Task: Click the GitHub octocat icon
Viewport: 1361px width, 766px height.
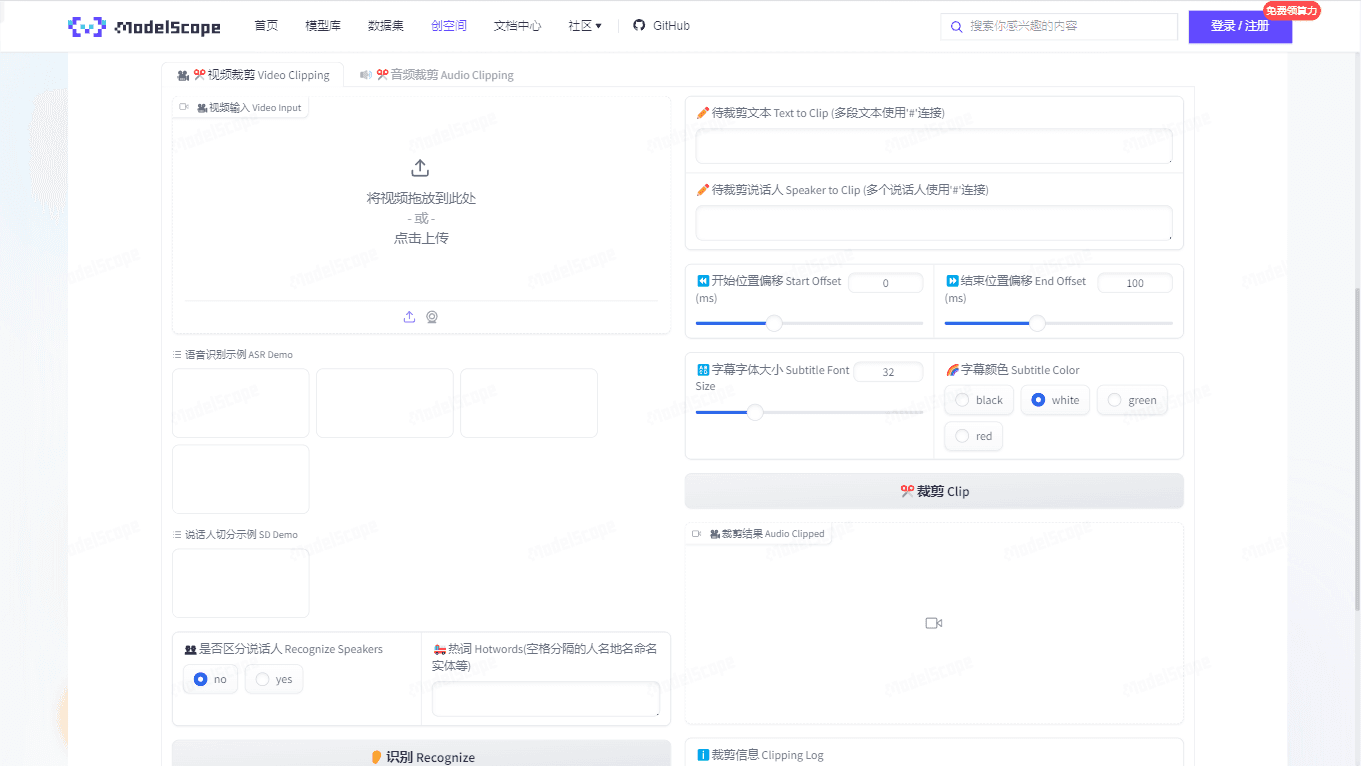Action: (639, 25)
